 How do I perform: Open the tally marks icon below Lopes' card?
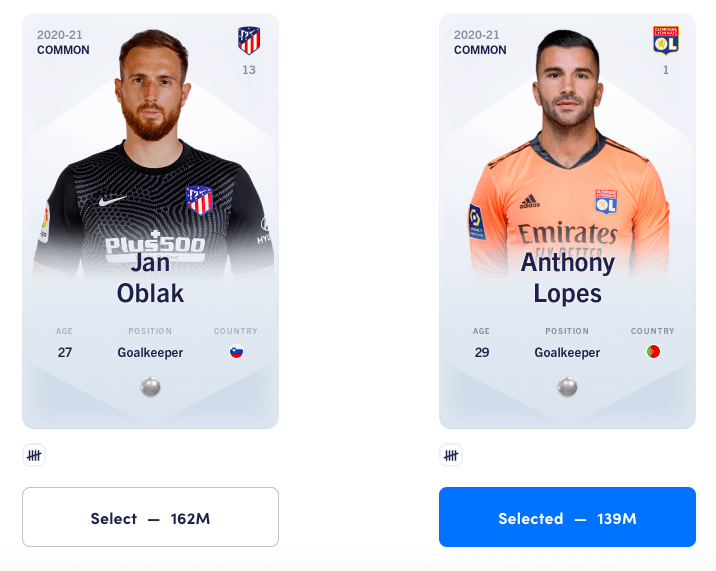coord(451,455)
